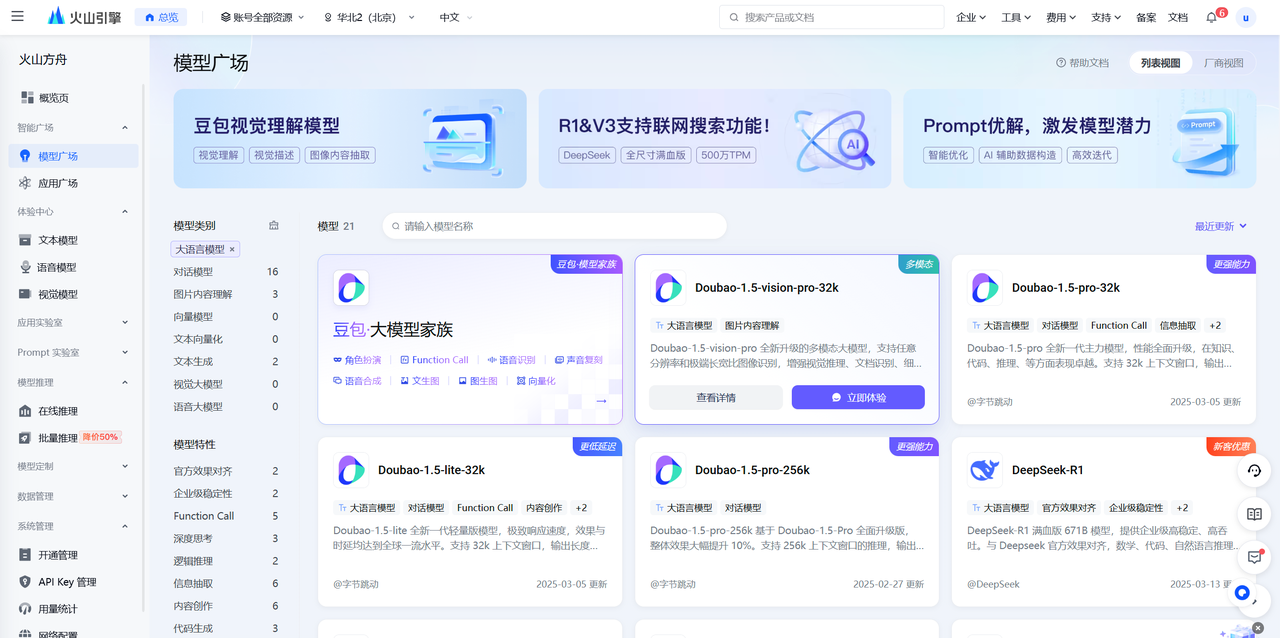Switch to 列表视图 view

(1160, 63)
